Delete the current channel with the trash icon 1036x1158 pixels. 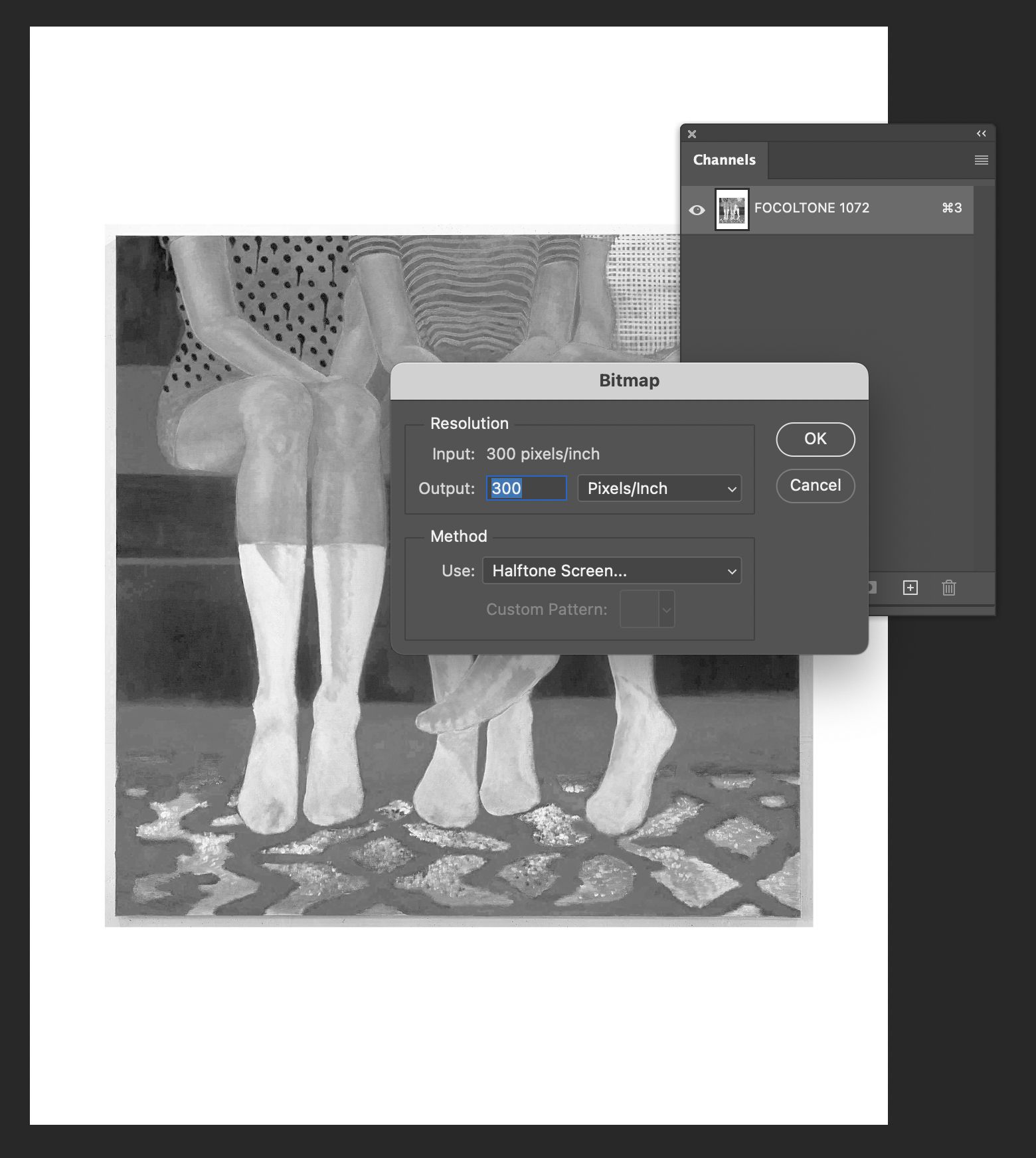pos(949,588)
